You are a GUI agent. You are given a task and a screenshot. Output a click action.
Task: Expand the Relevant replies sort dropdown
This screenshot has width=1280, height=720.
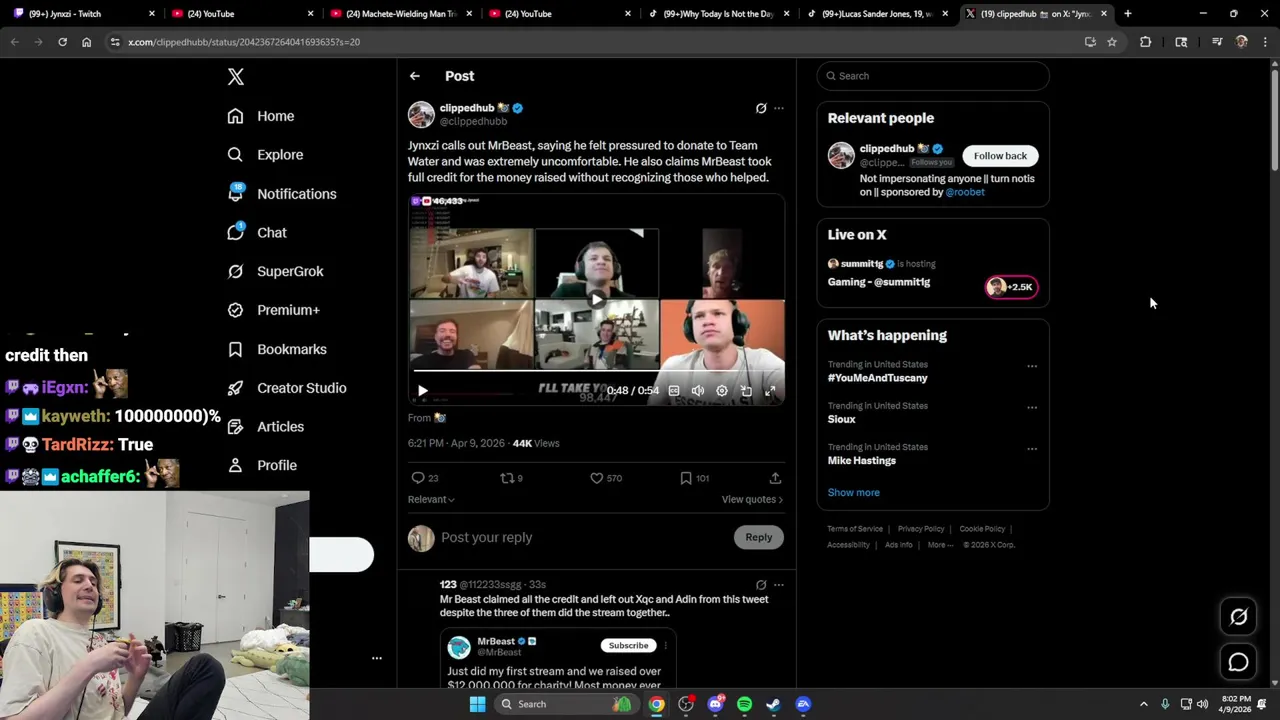(x=431, y=499)
